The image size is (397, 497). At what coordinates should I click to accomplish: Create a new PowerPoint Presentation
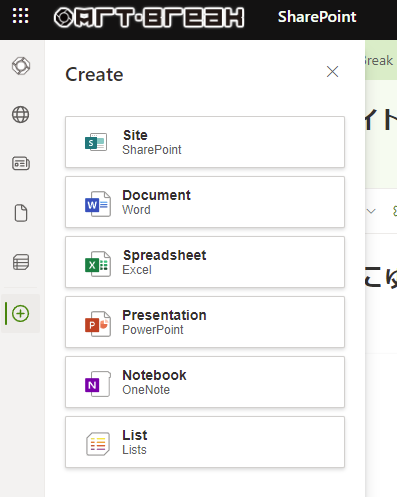pyautogui.click(x=205, y=322)
